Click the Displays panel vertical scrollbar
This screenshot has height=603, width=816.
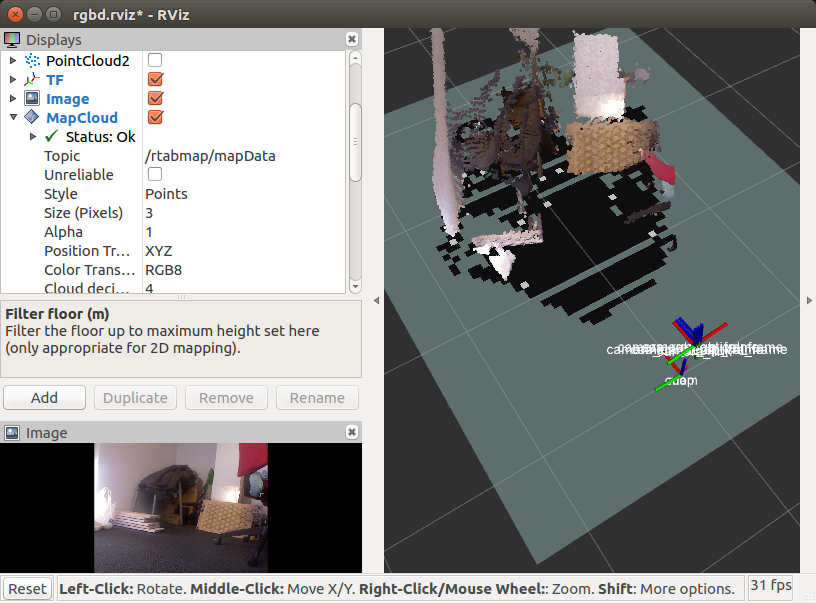(355, 140)
